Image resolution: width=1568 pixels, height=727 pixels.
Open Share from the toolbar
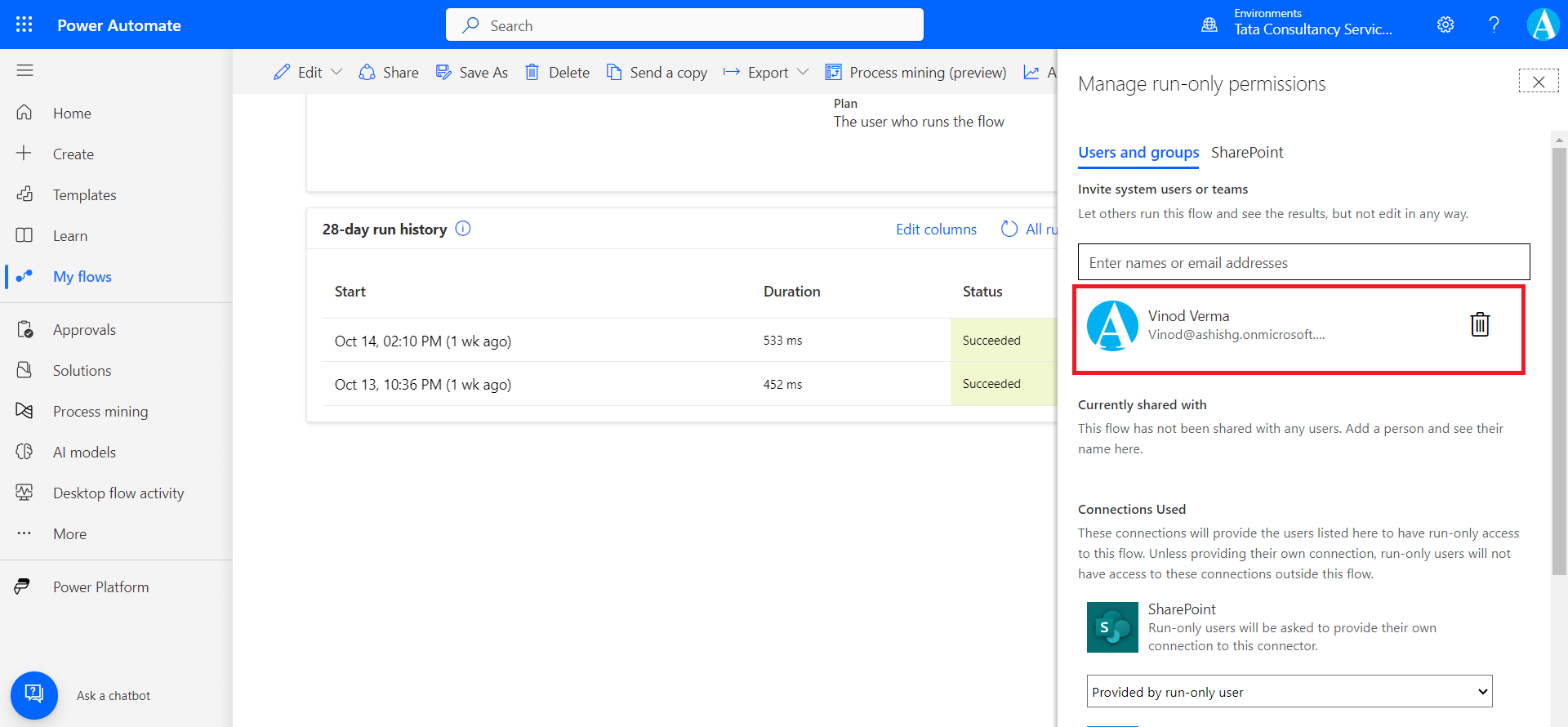[x=389, y=73]
